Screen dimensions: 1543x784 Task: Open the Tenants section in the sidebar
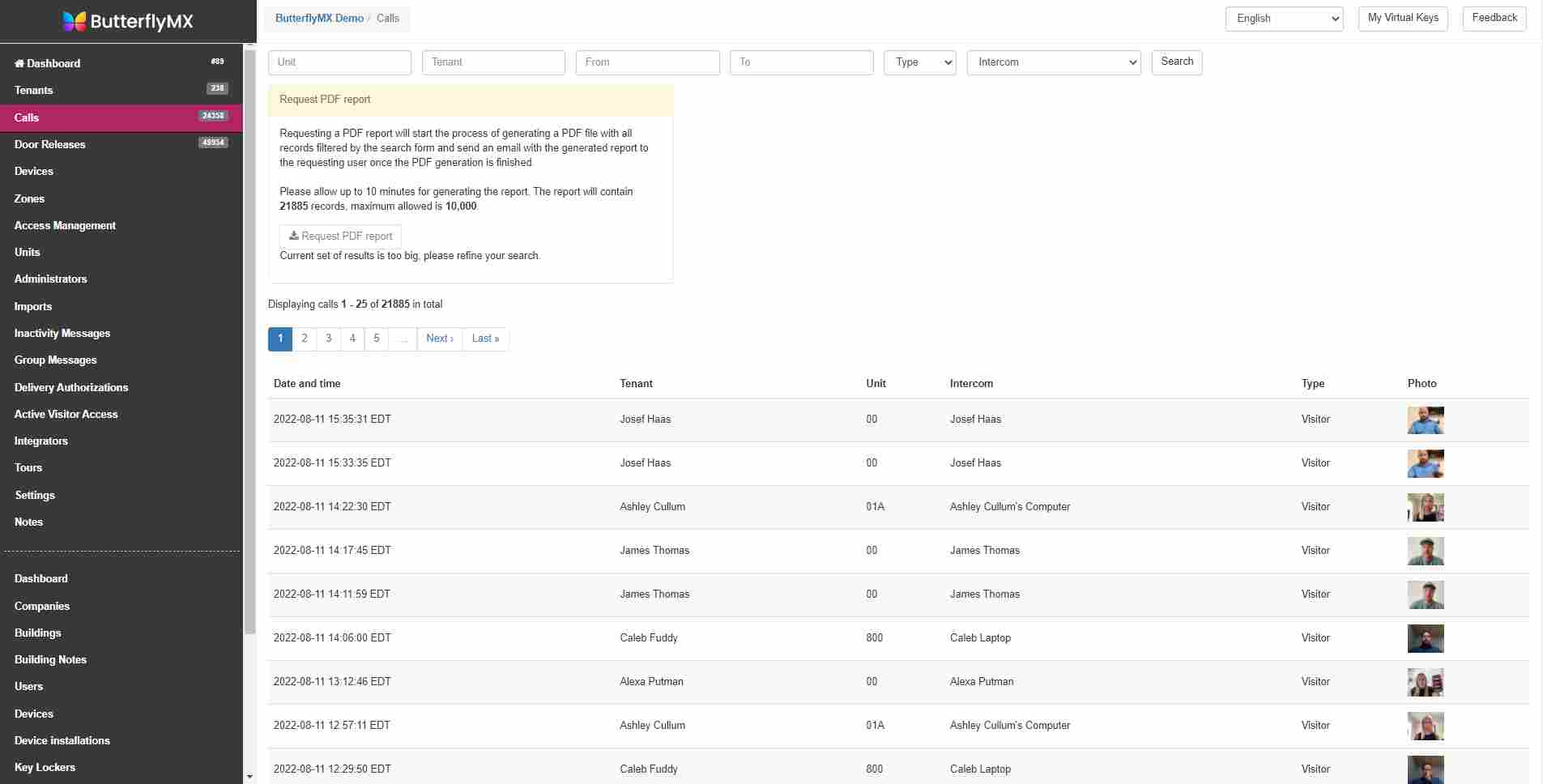pyautogui.click(x=33, y=90)
